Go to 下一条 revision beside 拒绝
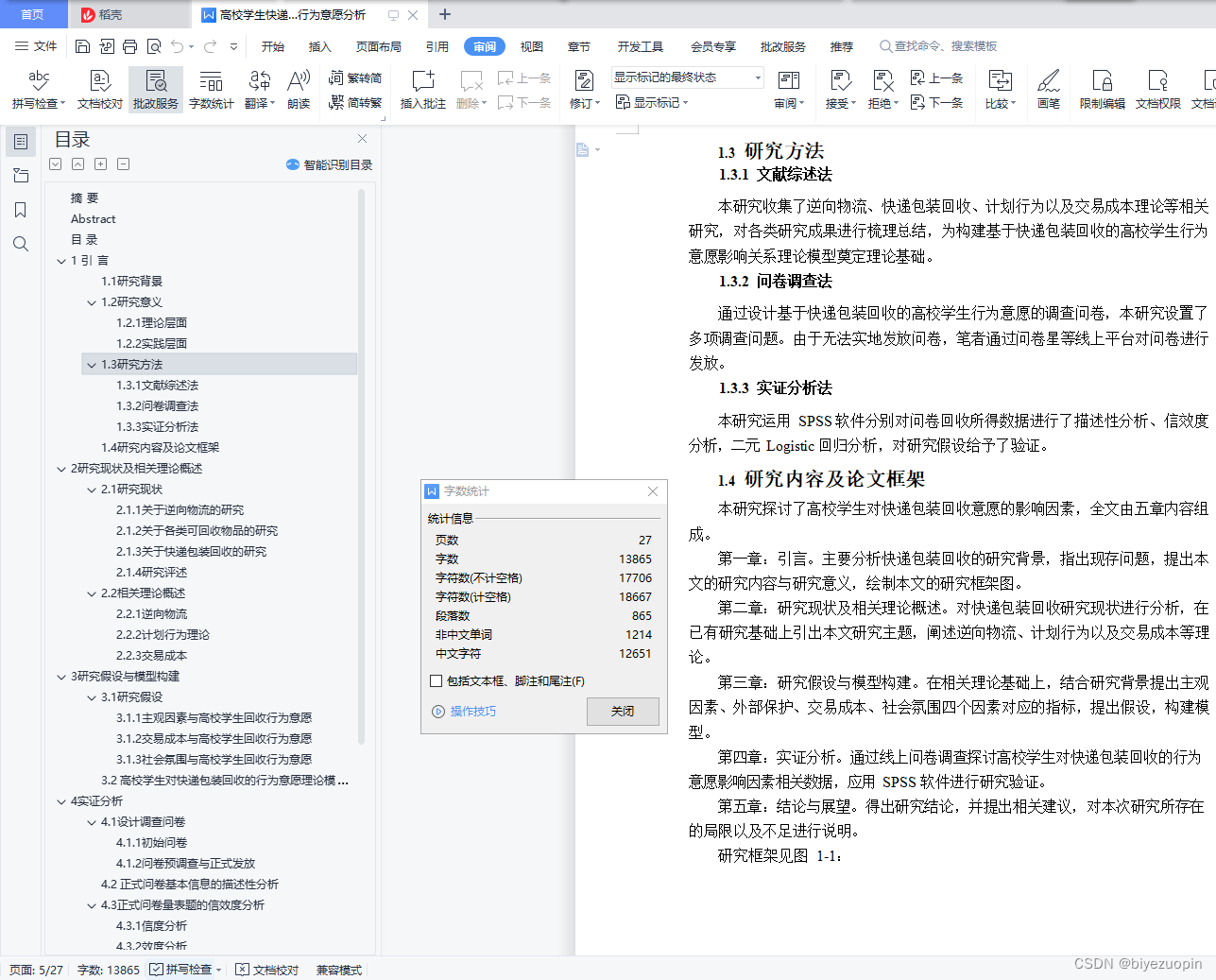 point(936,102)
